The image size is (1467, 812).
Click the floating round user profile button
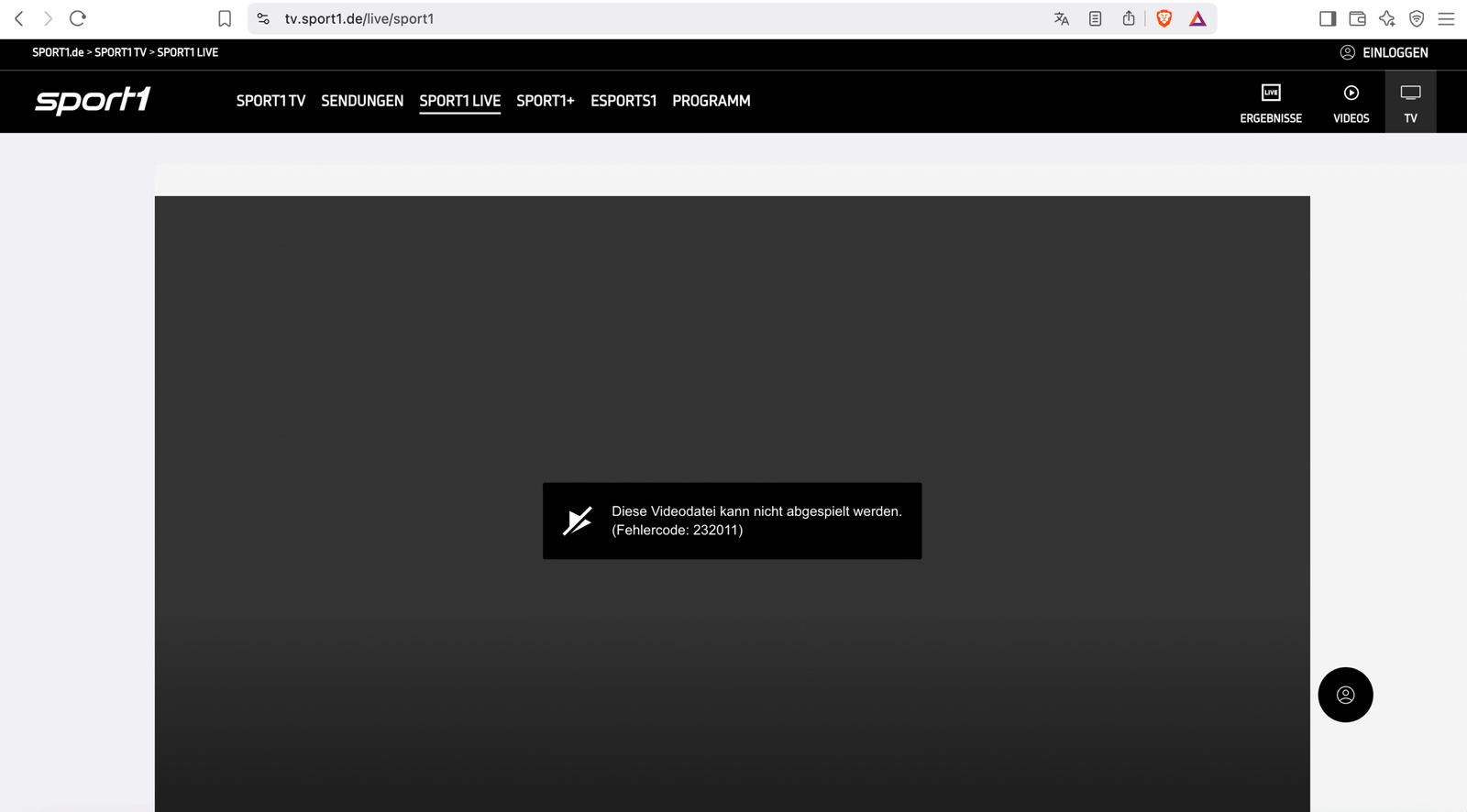click(1345, 695)
